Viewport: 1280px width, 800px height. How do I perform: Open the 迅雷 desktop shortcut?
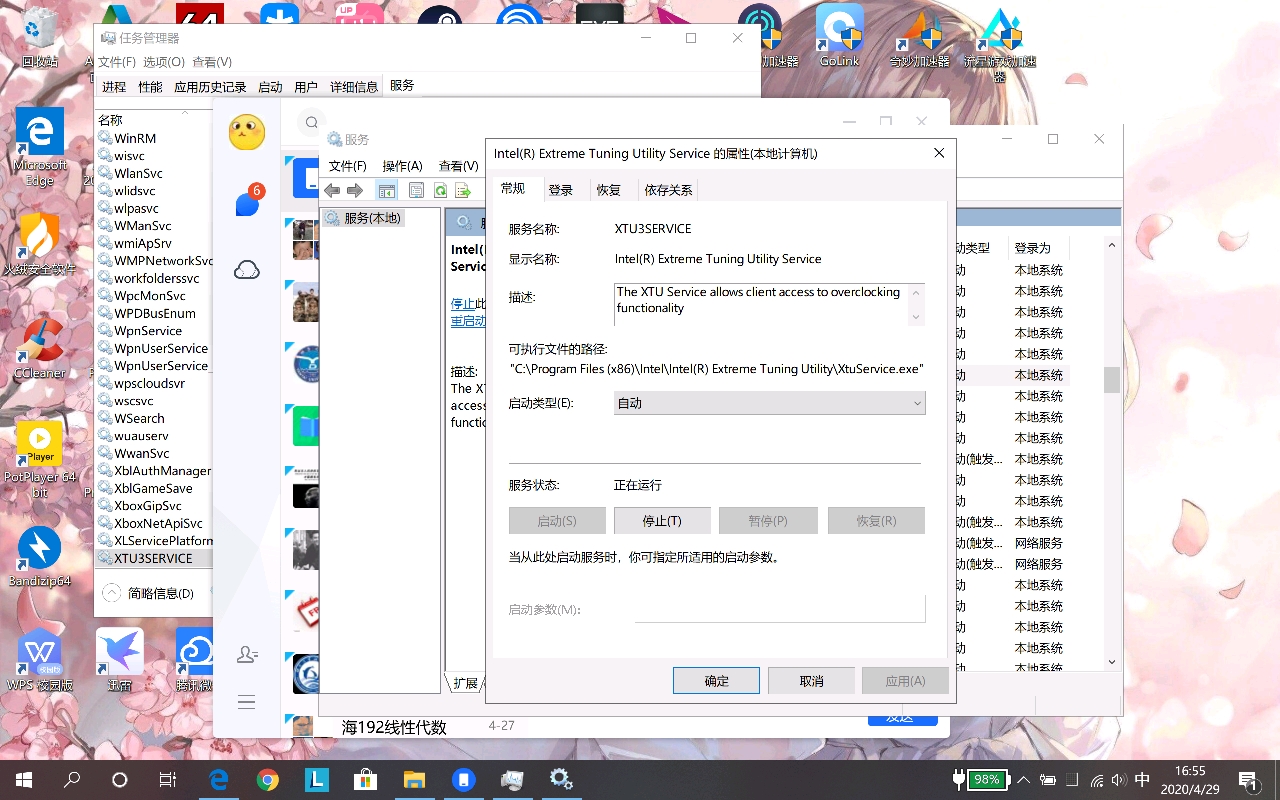tap(120, 661)
